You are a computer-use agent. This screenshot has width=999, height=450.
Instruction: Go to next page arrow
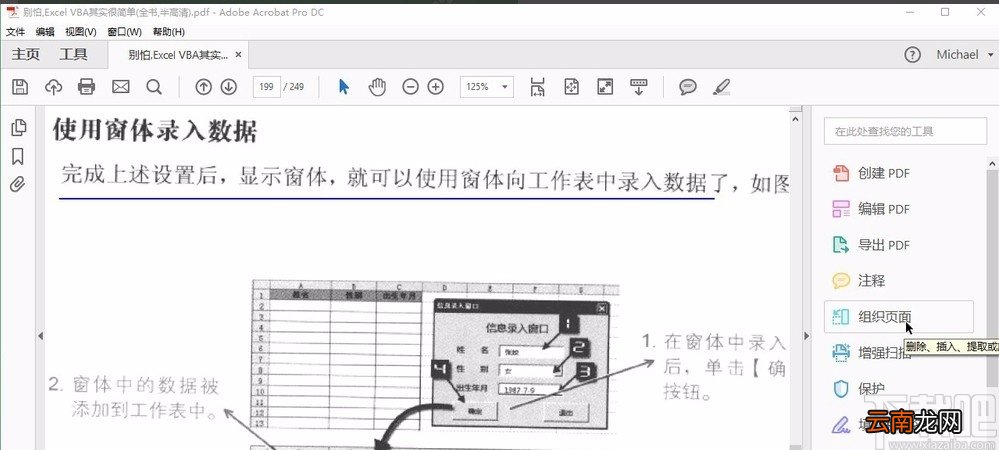pos(229,87)
